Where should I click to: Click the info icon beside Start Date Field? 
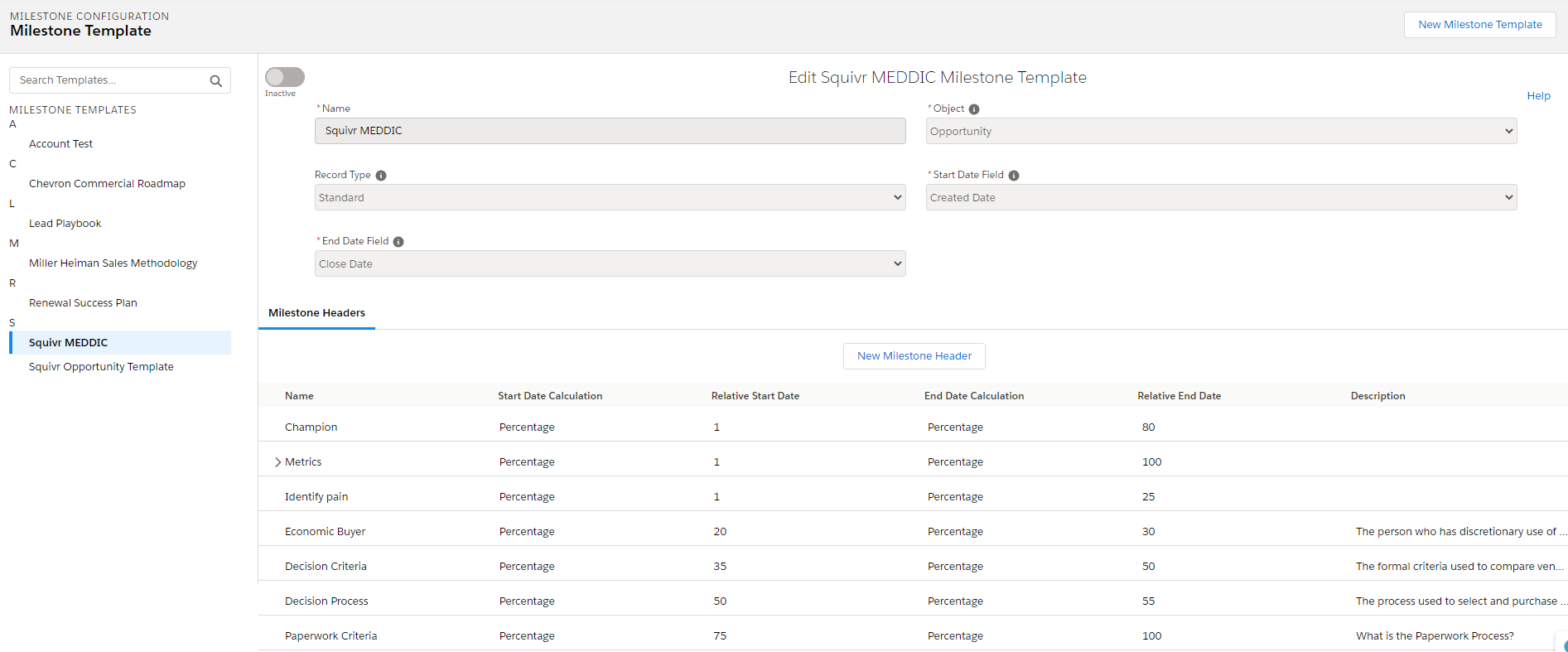pos(1014,176)
